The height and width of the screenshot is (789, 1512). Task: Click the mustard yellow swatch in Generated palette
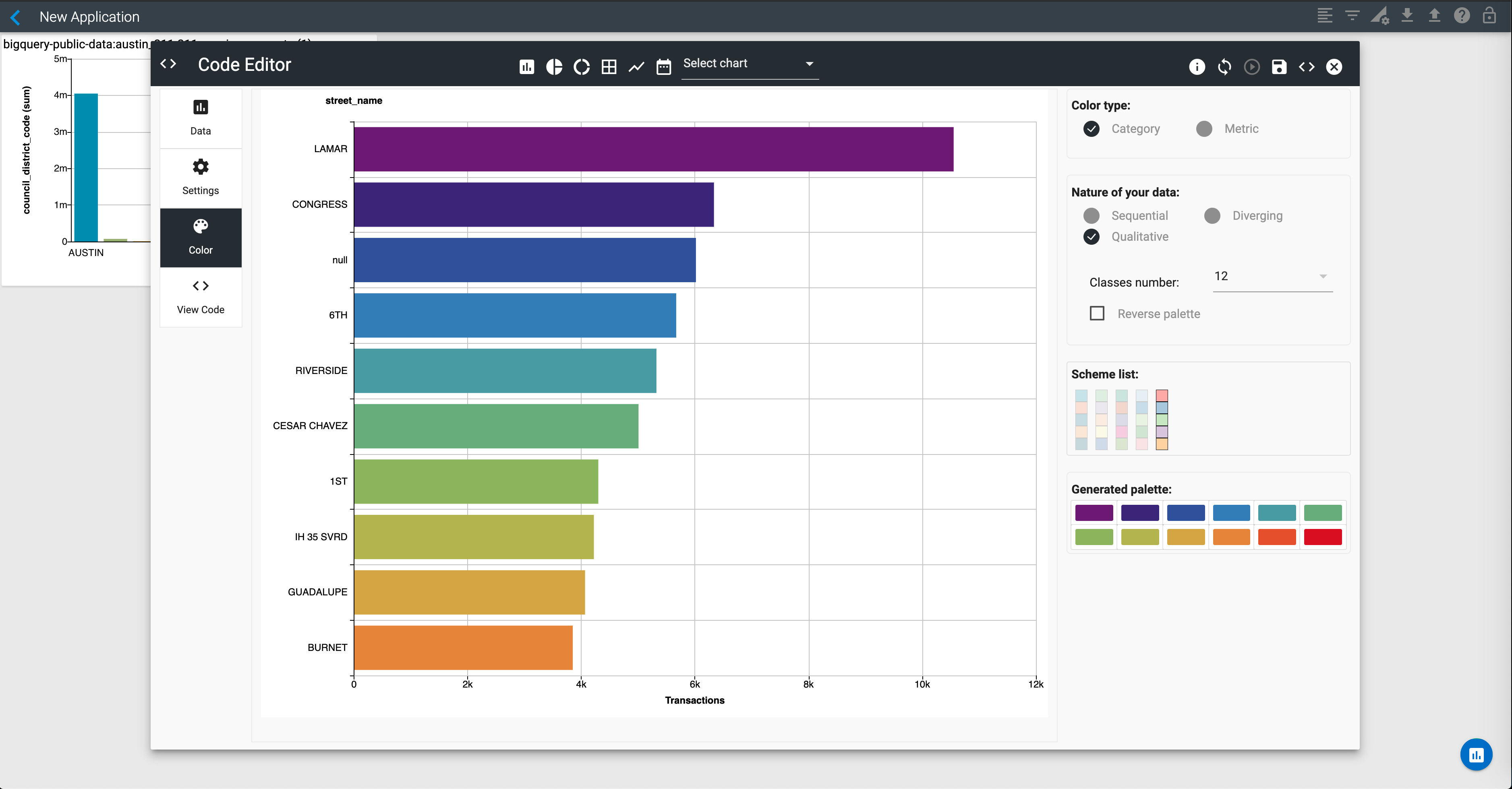1186,537
